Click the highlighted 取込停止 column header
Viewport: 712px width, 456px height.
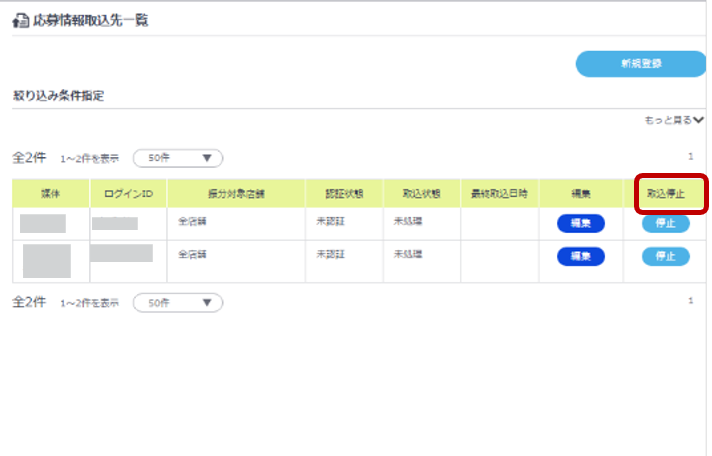(666, 193)
